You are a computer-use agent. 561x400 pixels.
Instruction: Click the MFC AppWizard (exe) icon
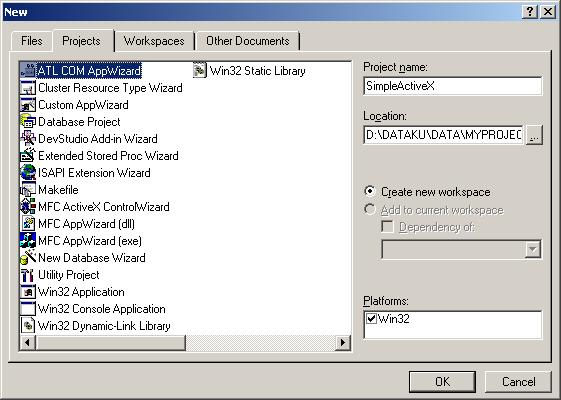(28, 240)
